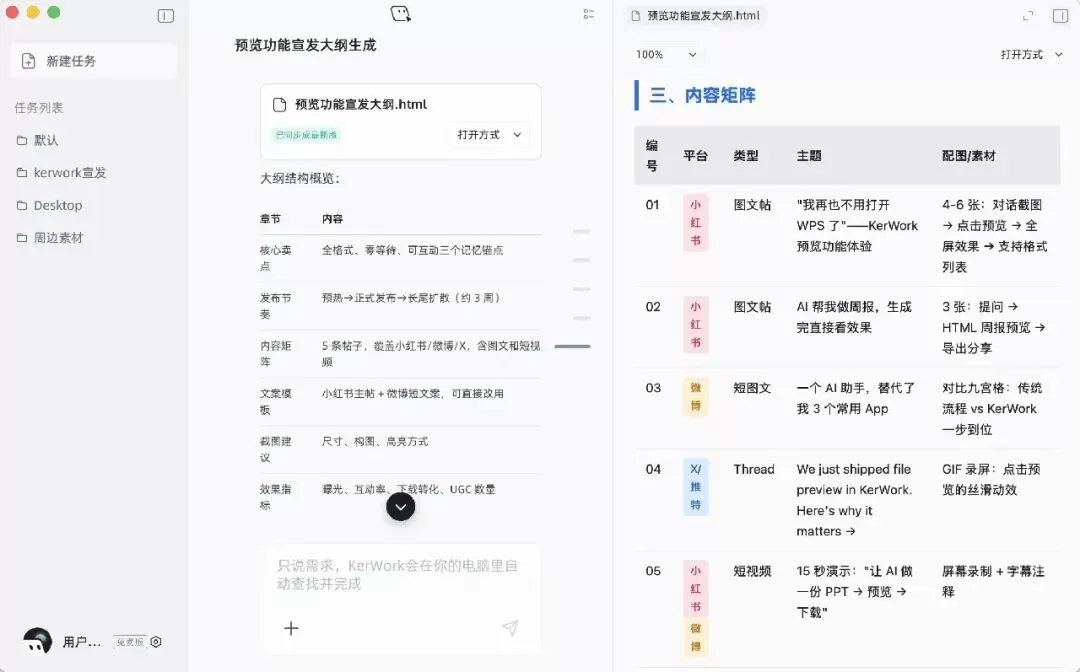
Task: Open the 预览功能宣发大纲.html file card
Action: [x=400, y=121]
